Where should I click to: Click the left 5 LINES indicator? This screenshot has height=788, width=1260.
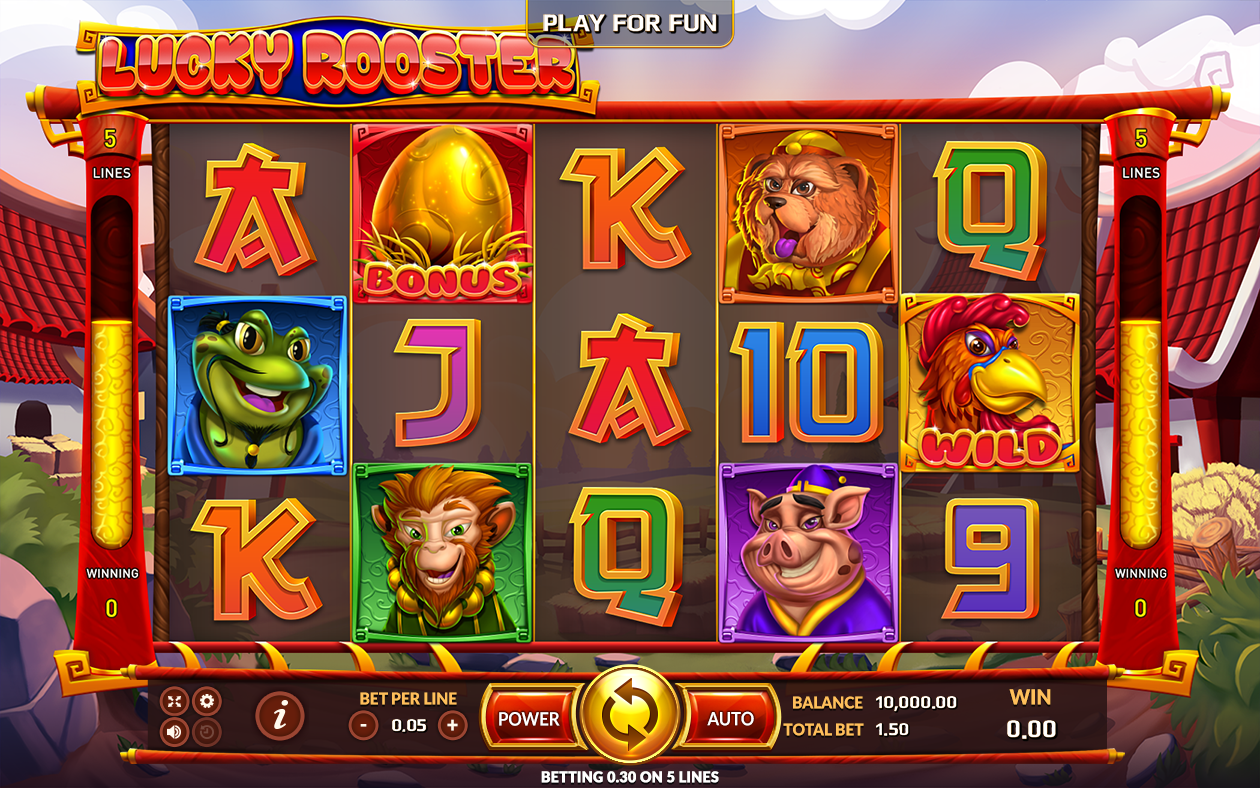(112, 154)
